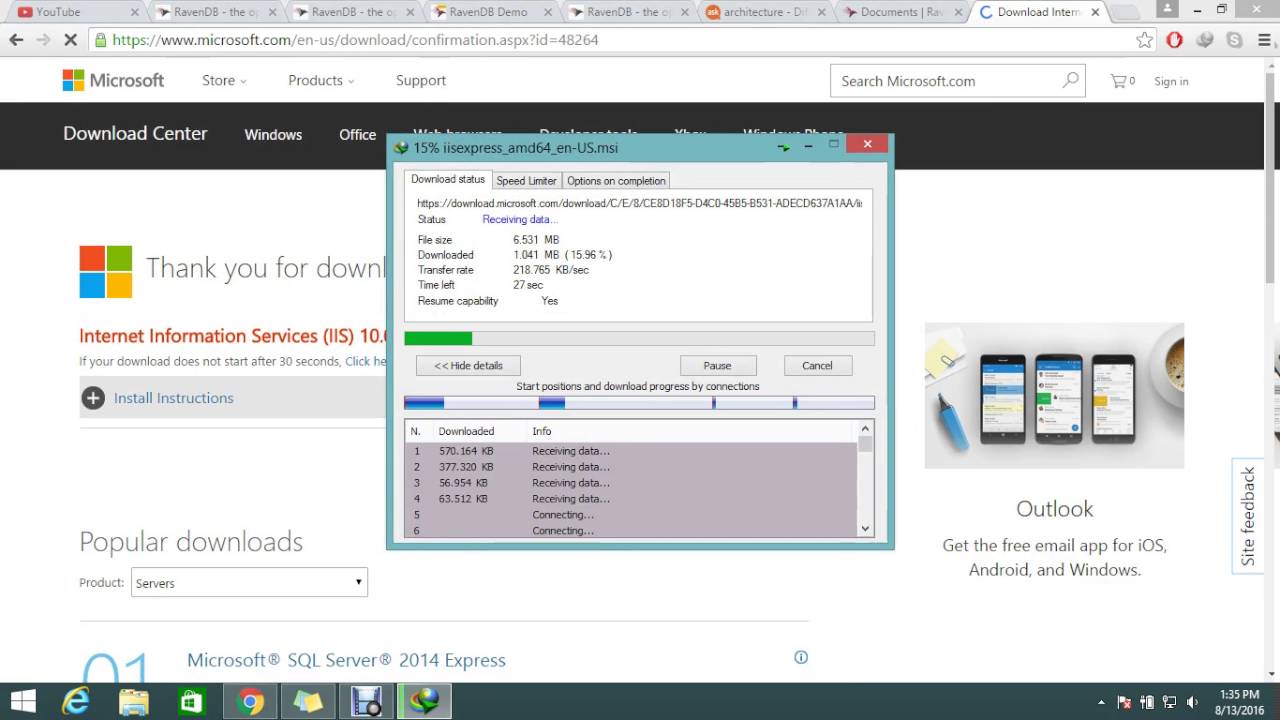Expand the Products menu dropdown

321,80
